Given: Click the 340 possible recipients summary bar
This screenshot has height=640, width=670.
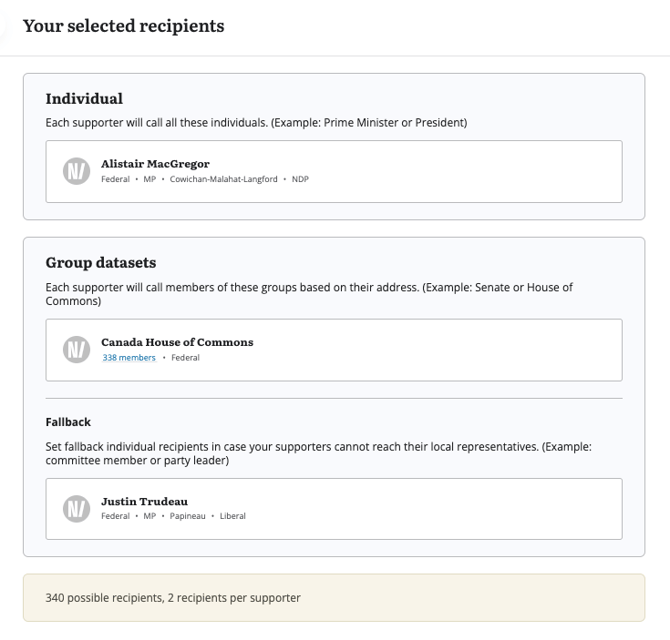Looking at the screenshot, I should 334,598.
